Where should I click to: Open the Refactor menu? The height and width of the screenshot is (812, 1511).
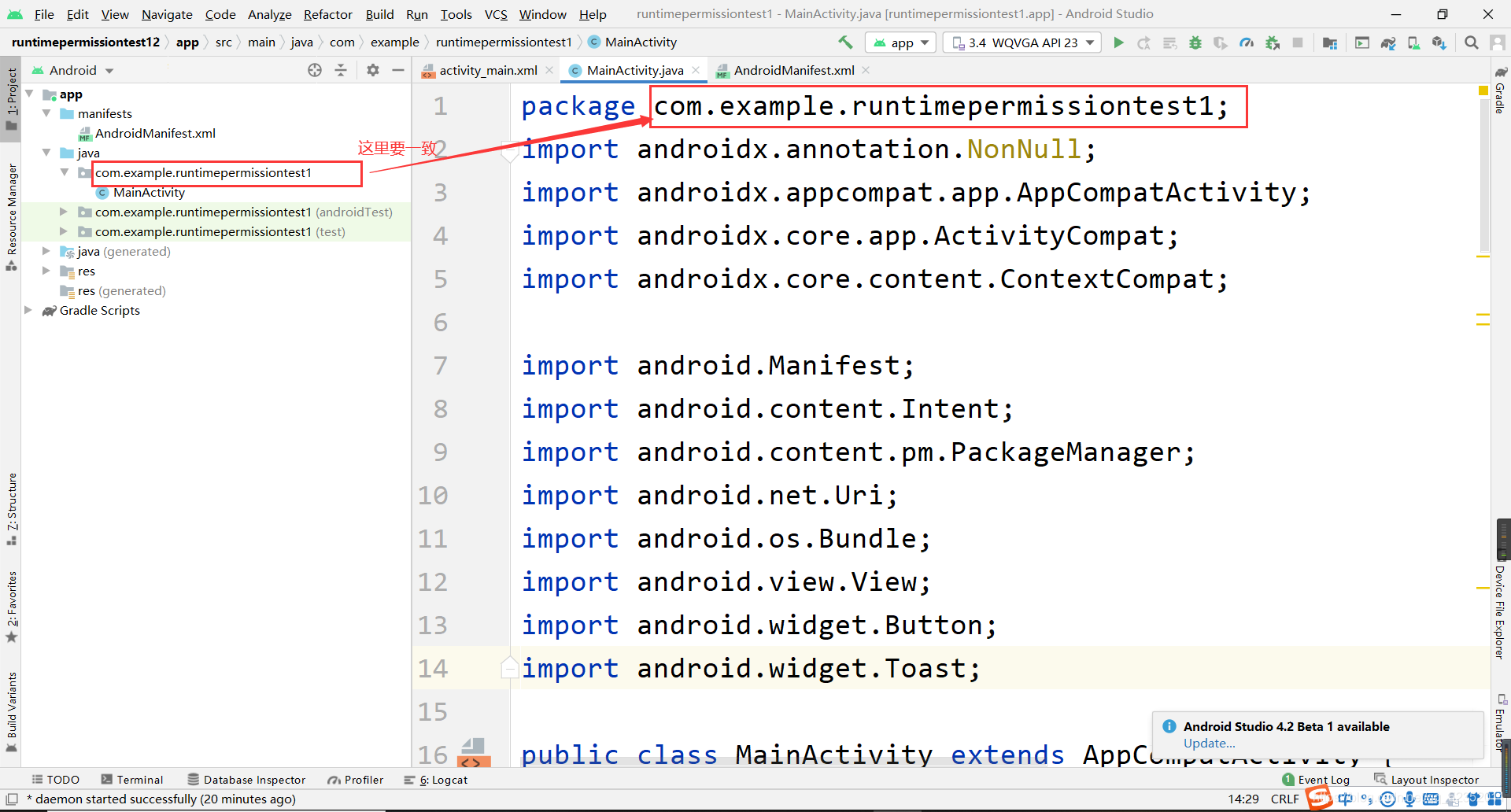pos(328,14)
